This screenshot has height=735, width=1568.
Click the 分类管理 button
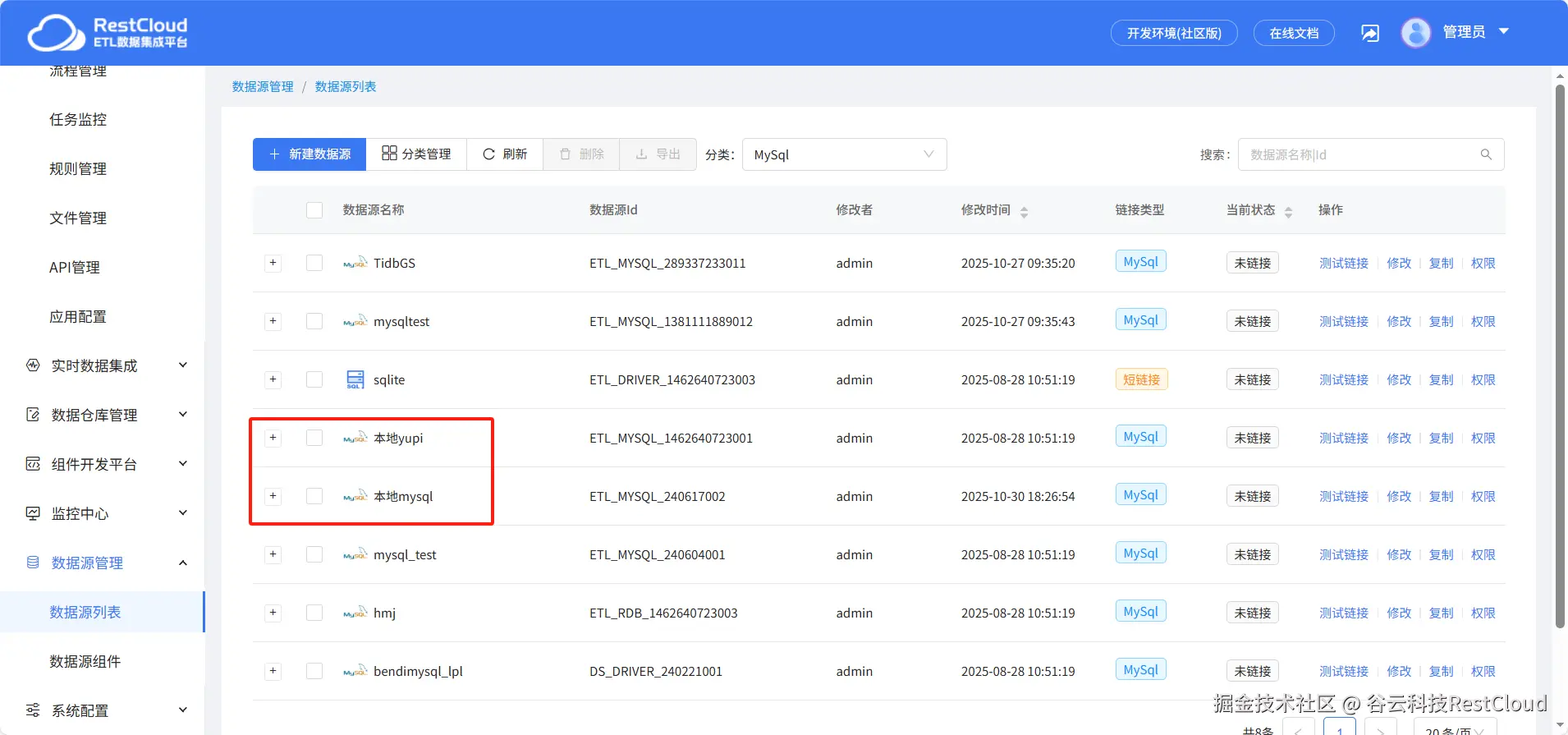(x=416, y=154)
